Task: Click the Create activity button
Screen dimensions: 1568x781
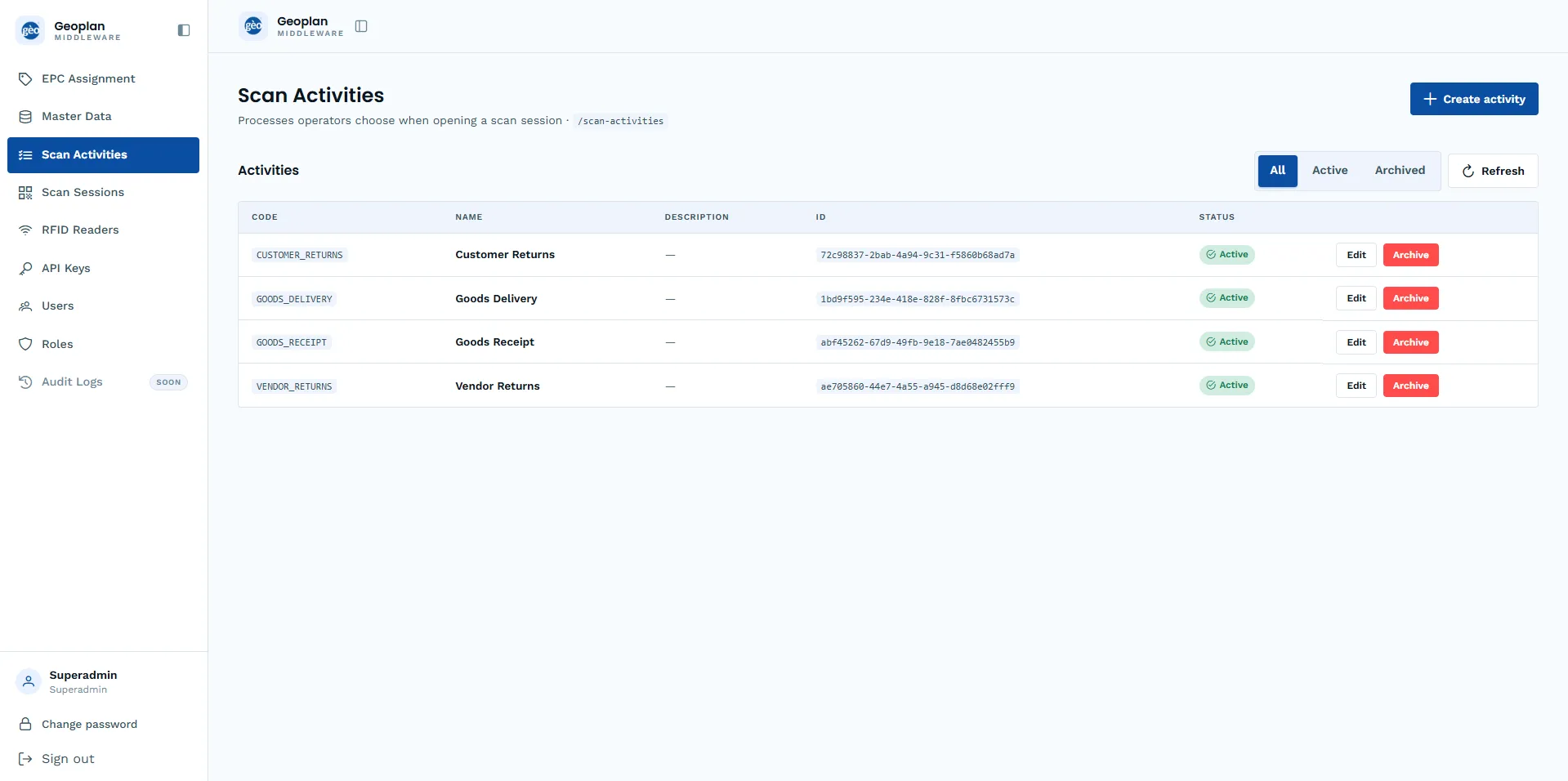Action: 1474,99
